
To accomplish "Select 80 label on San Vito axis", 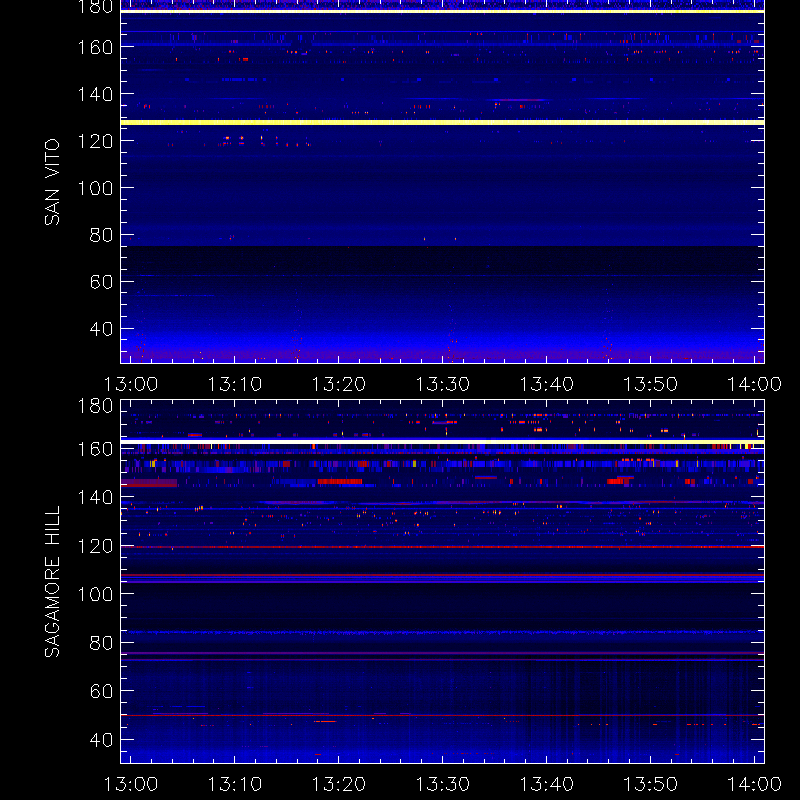I will pyautogui.click(x=101, y=235).
